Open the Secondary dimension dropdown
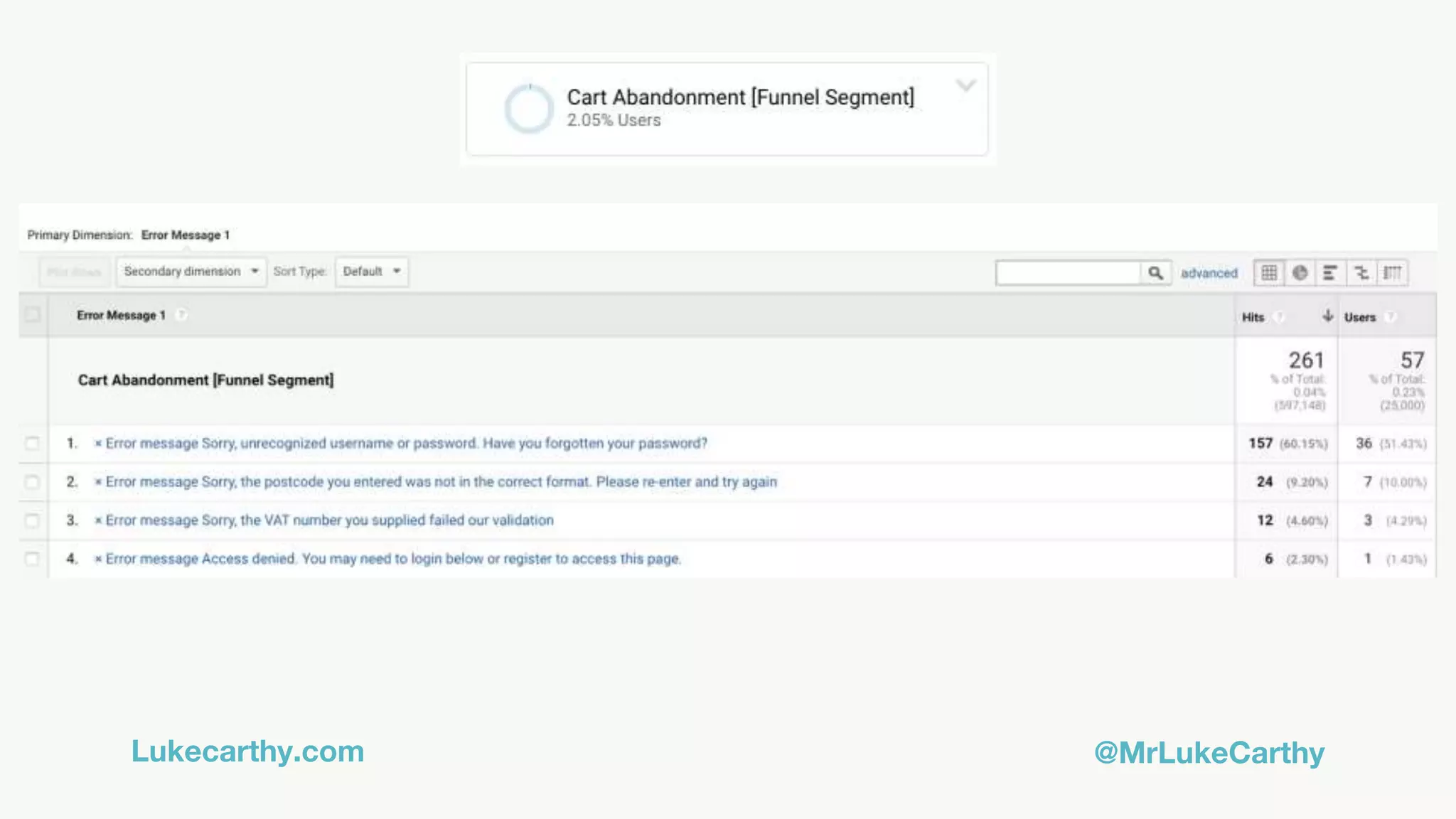This screenshot has width=1456, height=819. (191, 272)
